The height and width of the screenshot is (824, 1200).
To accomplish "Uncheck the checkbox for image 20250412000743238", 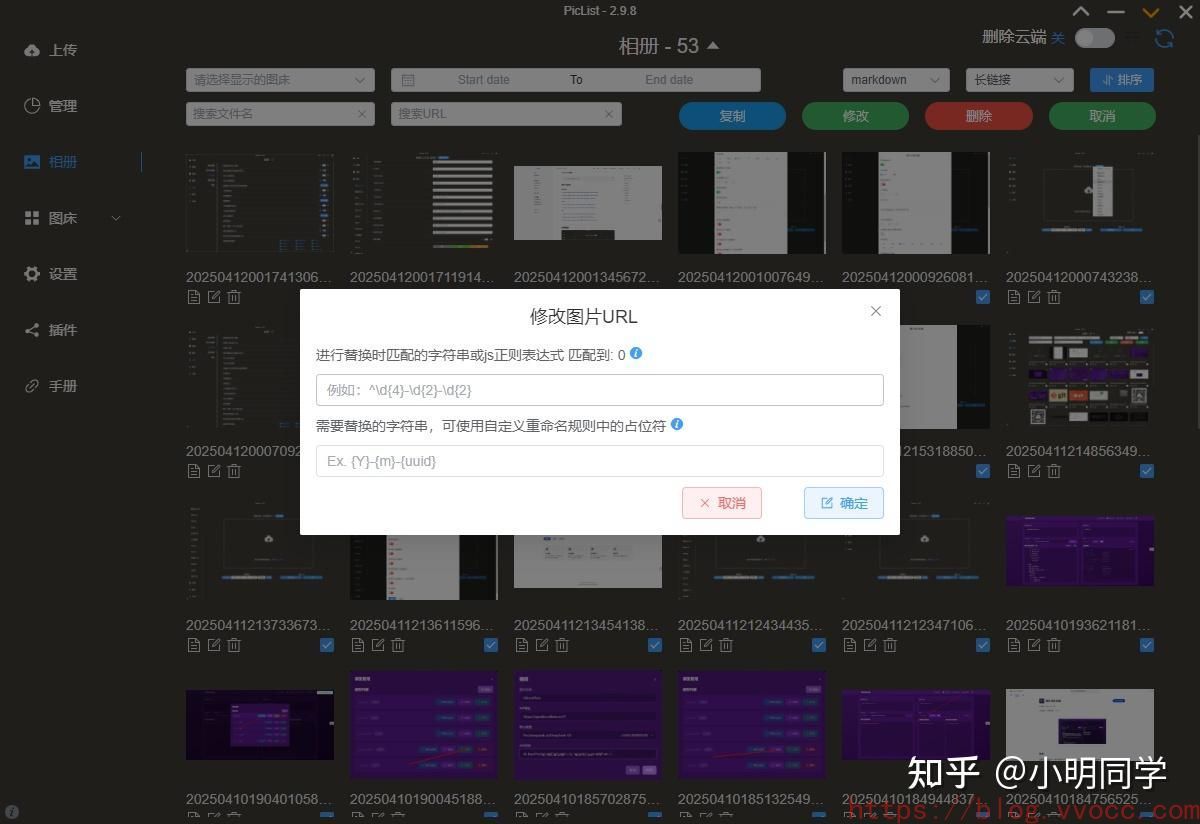I will (1147, 297).
